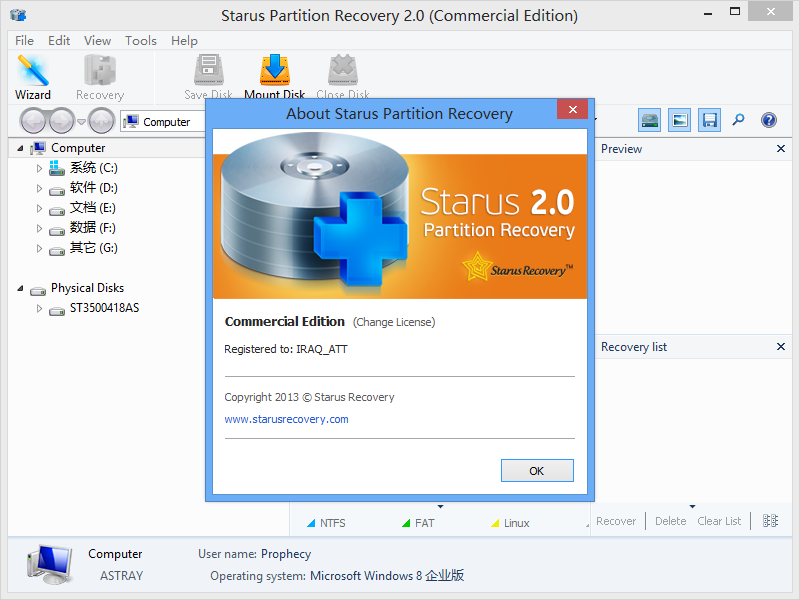Expand the 文档 (E:) drive node
The image size is (800, 600).
pyautogui.click(x=39, y=208)
